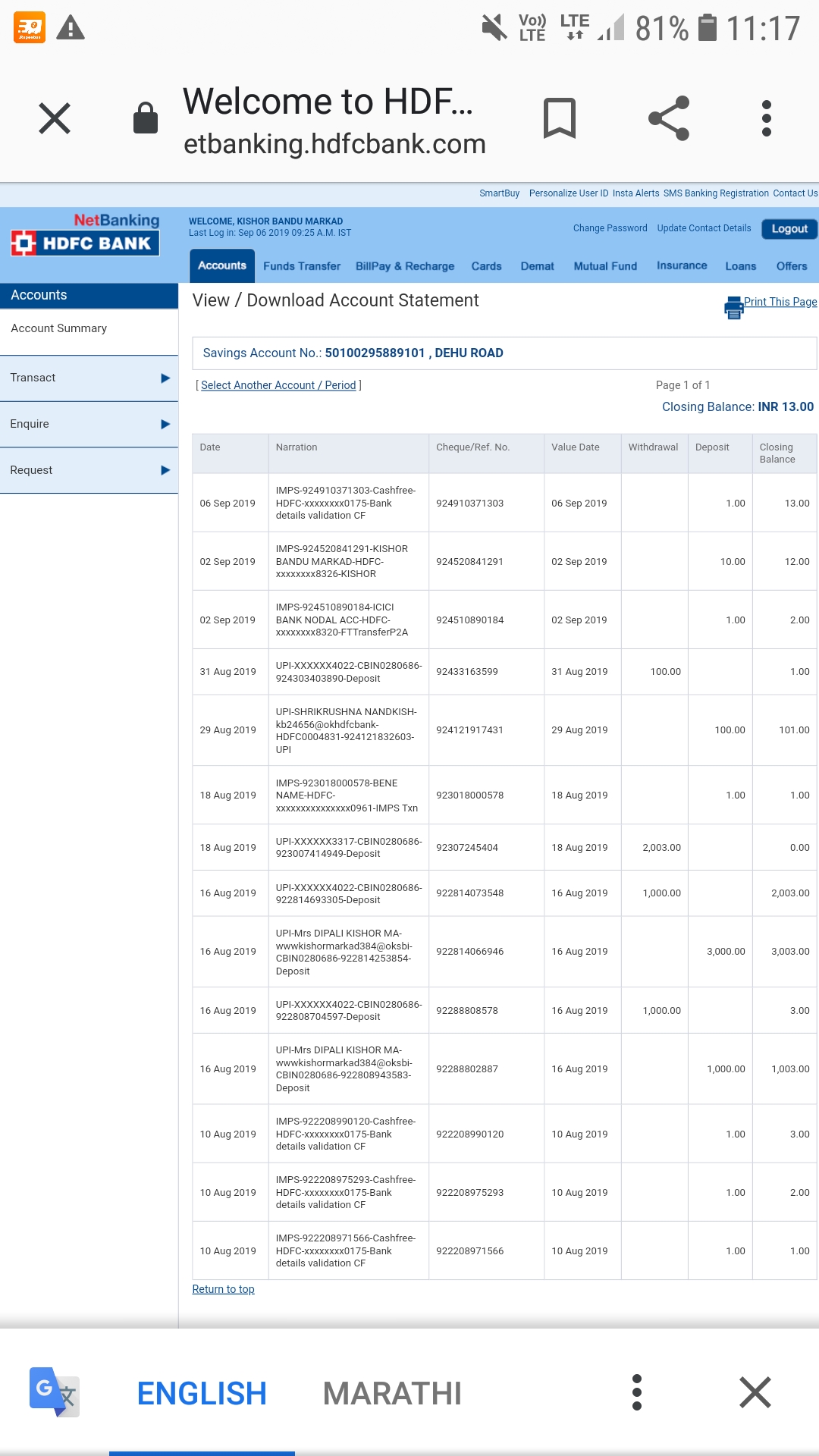The height and width of the screenshot is (1456, 819).
Task: Tap the orange app notification icon
Action: tap(30, 28)
